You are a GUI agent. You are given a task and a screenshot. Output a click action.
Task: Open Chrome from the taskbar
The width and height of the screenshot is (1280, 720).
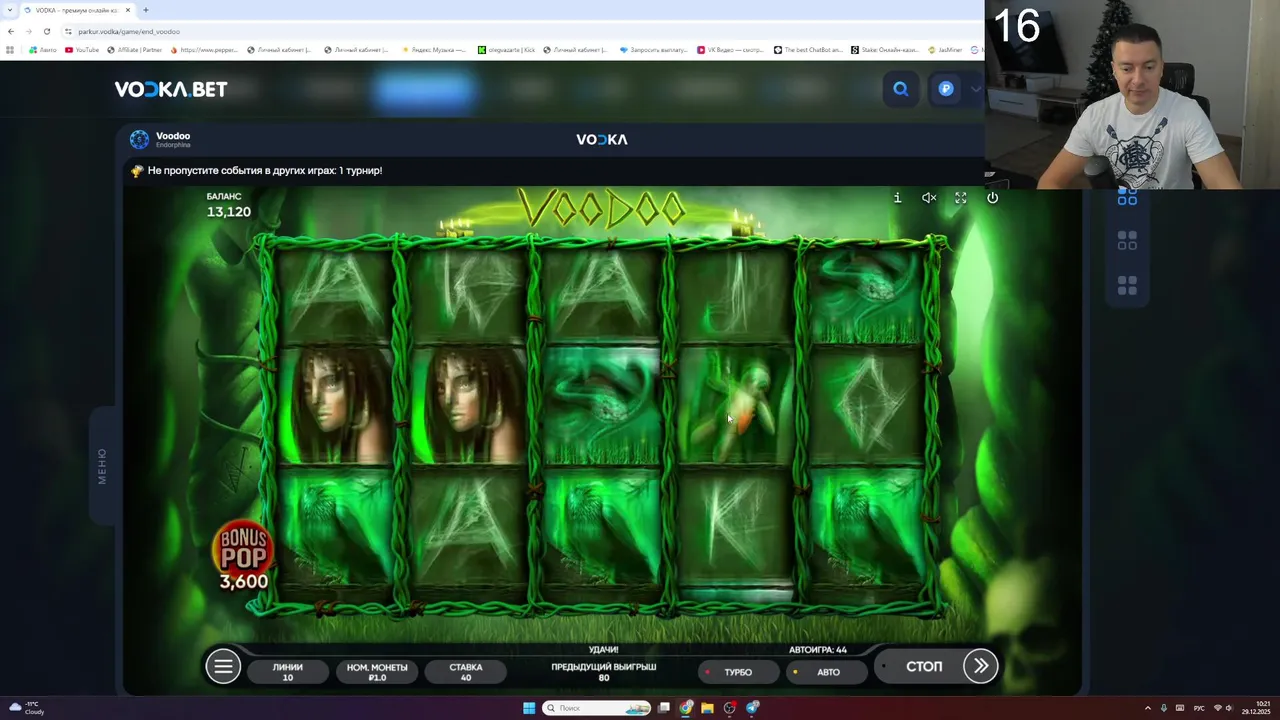(686, 708)
